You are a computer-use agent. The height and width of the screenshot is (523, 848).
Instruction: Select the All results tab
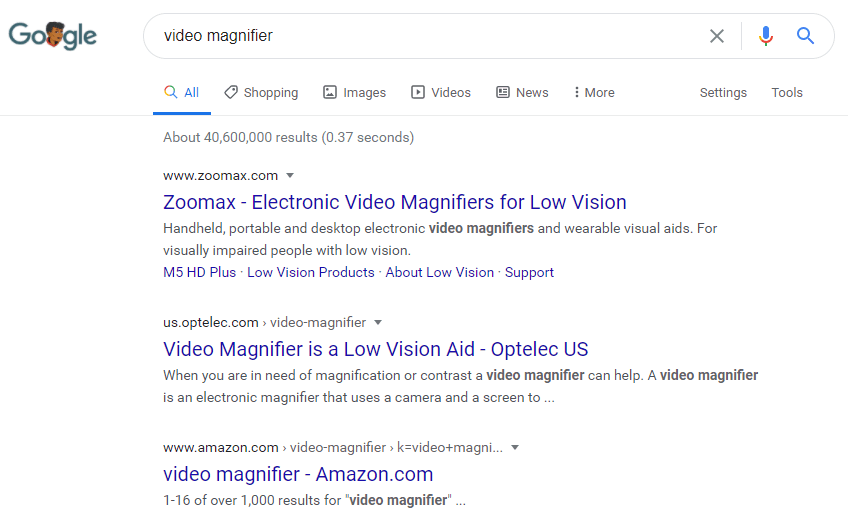coord(182,92)
